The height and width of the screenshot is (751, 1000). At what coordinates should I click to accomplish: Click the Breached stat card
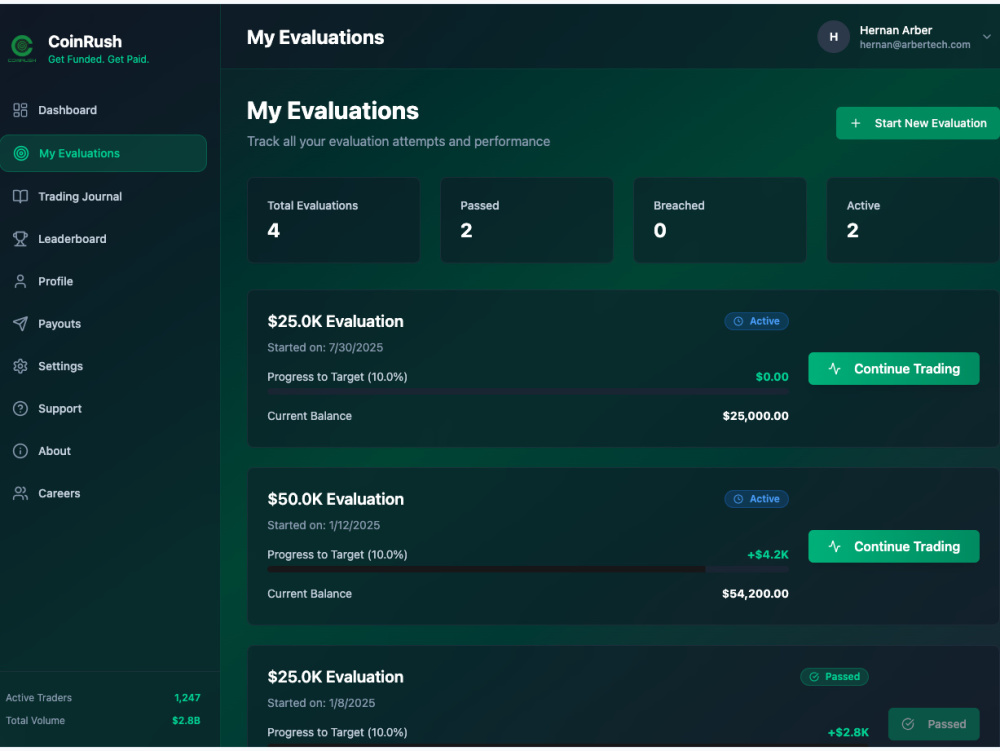720,220
